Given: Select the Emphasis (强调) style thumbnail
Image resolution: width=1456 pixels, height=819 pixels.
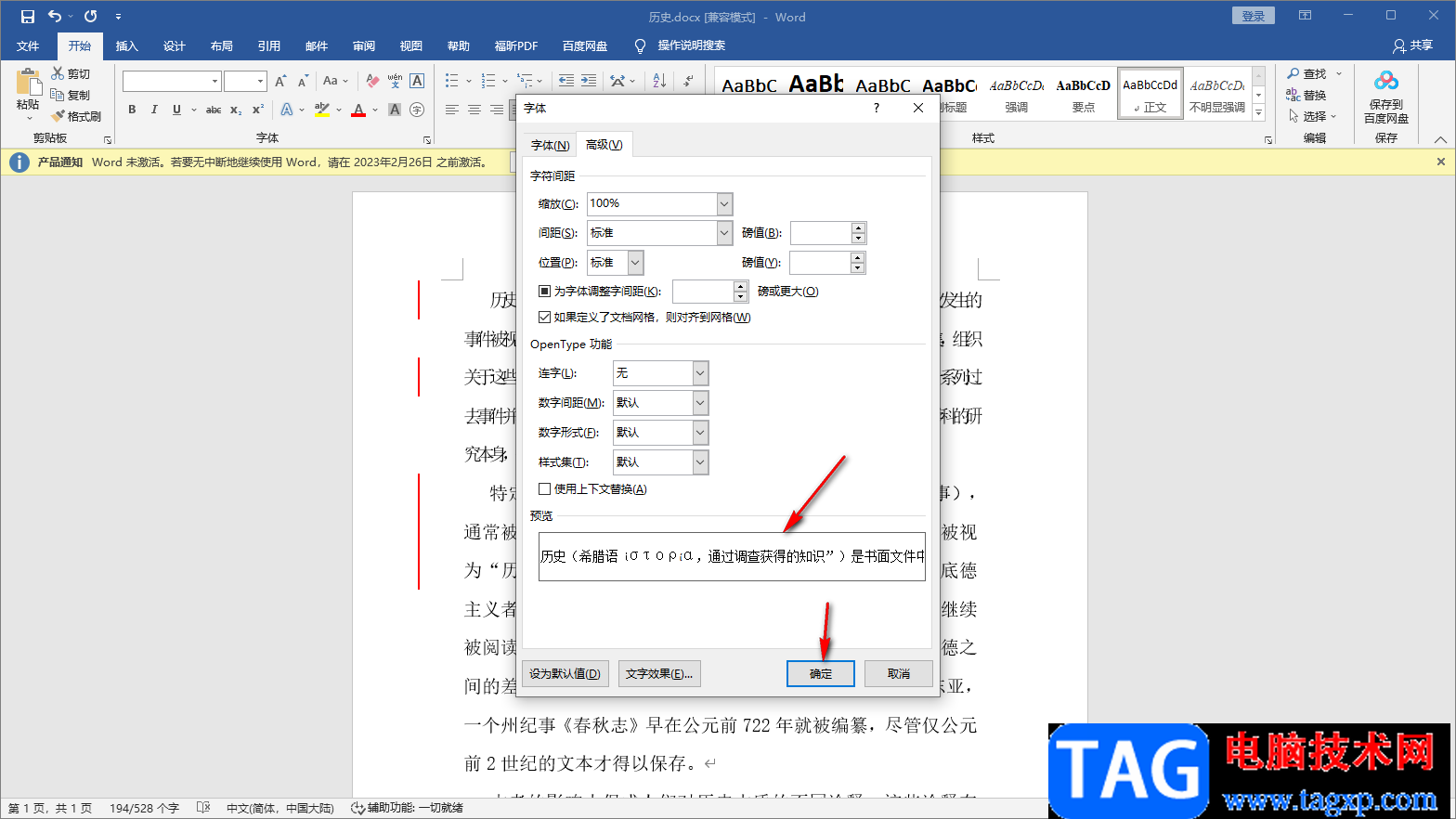Looking at the screenshot, I should click(1017, 95).
